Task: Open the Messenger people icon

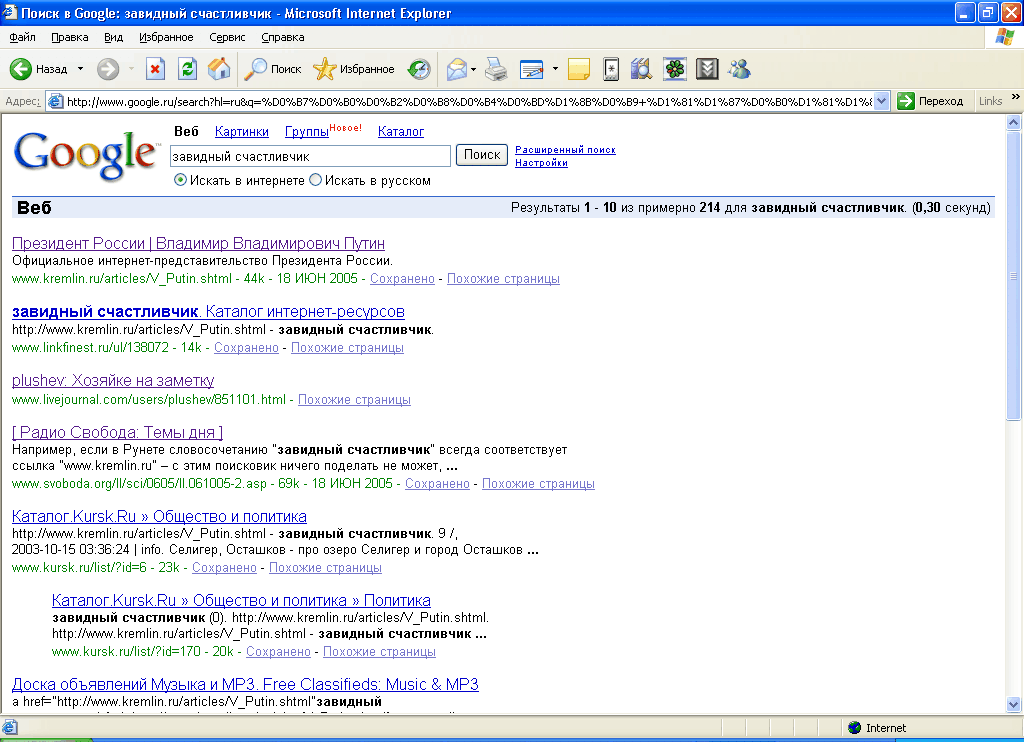Action: 739,69
